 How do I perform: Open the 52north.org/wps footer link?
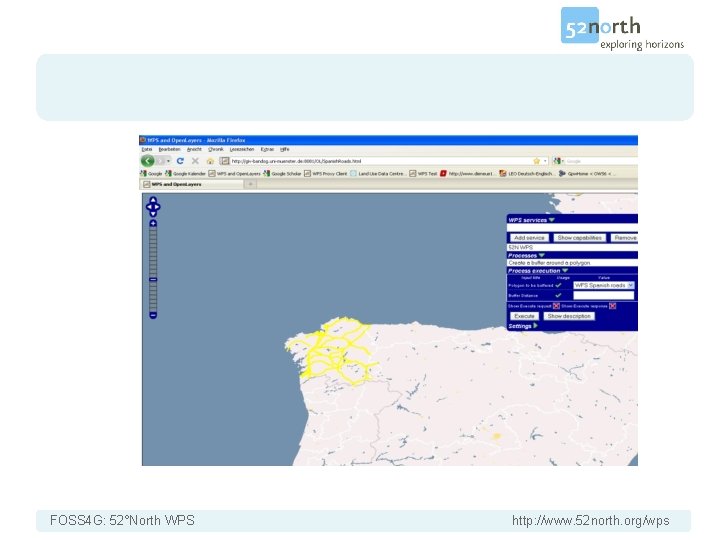pos(591,521)
